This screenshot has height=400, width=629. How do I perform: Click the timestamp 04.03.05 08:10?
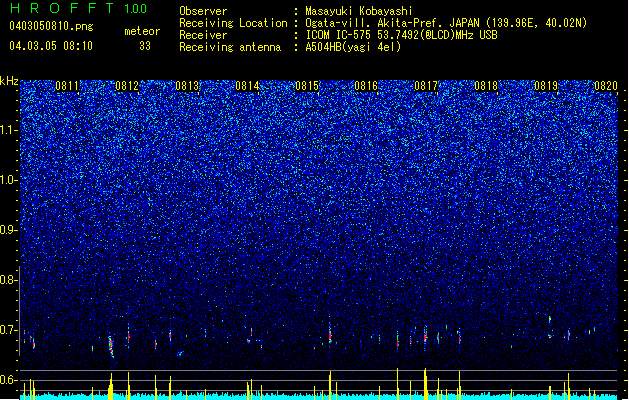pyautogui.click(x=51, y=46)
